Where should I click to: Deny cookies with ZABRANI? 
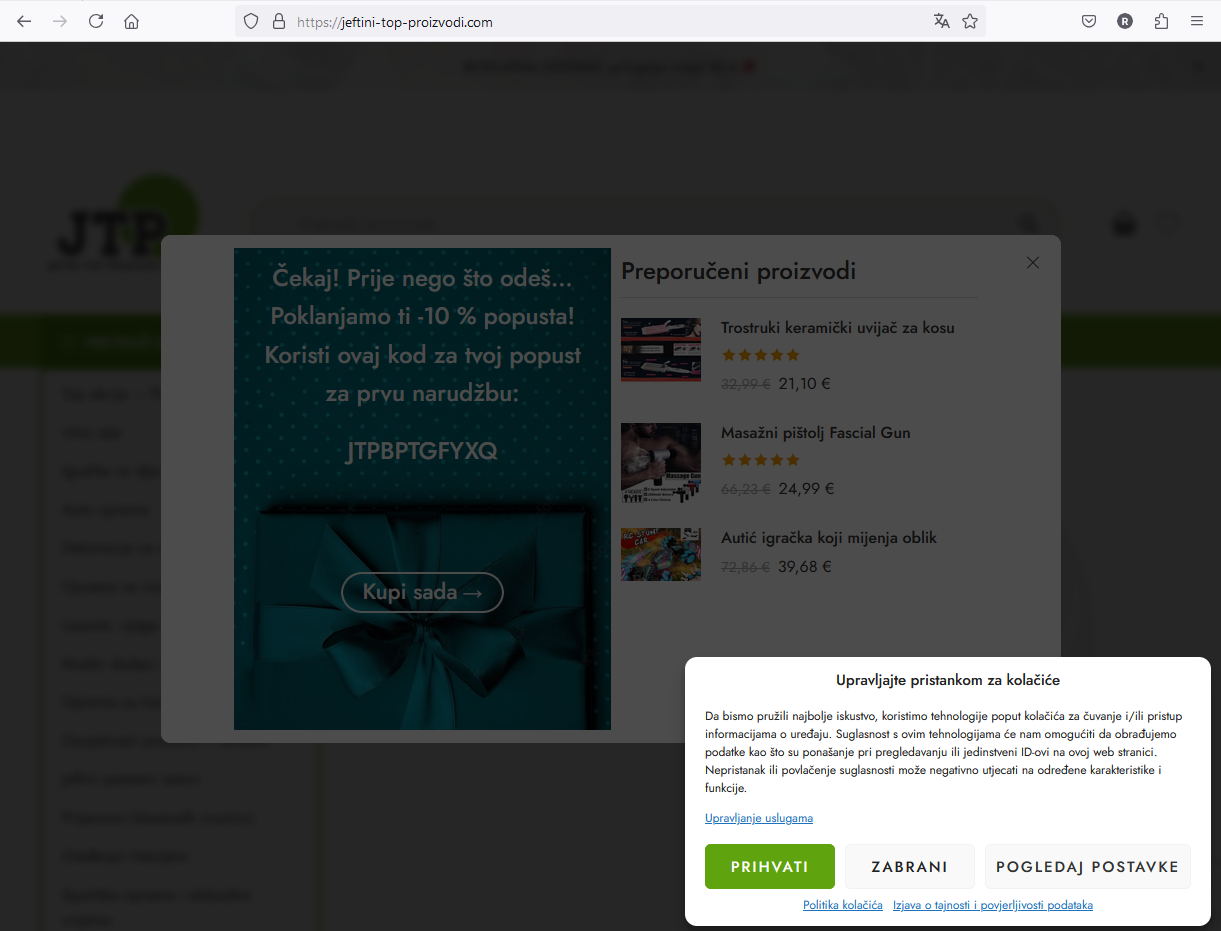pyautogui.click(x=910, y=867)
